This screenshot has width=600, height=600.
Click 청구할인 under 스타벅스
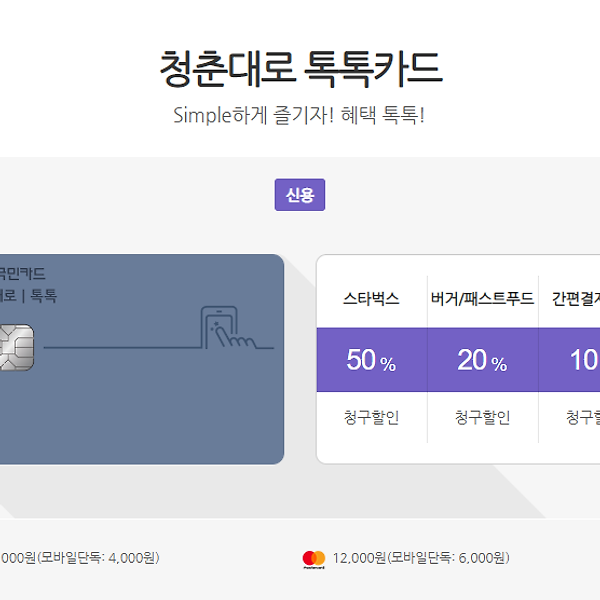pos(371,418)
